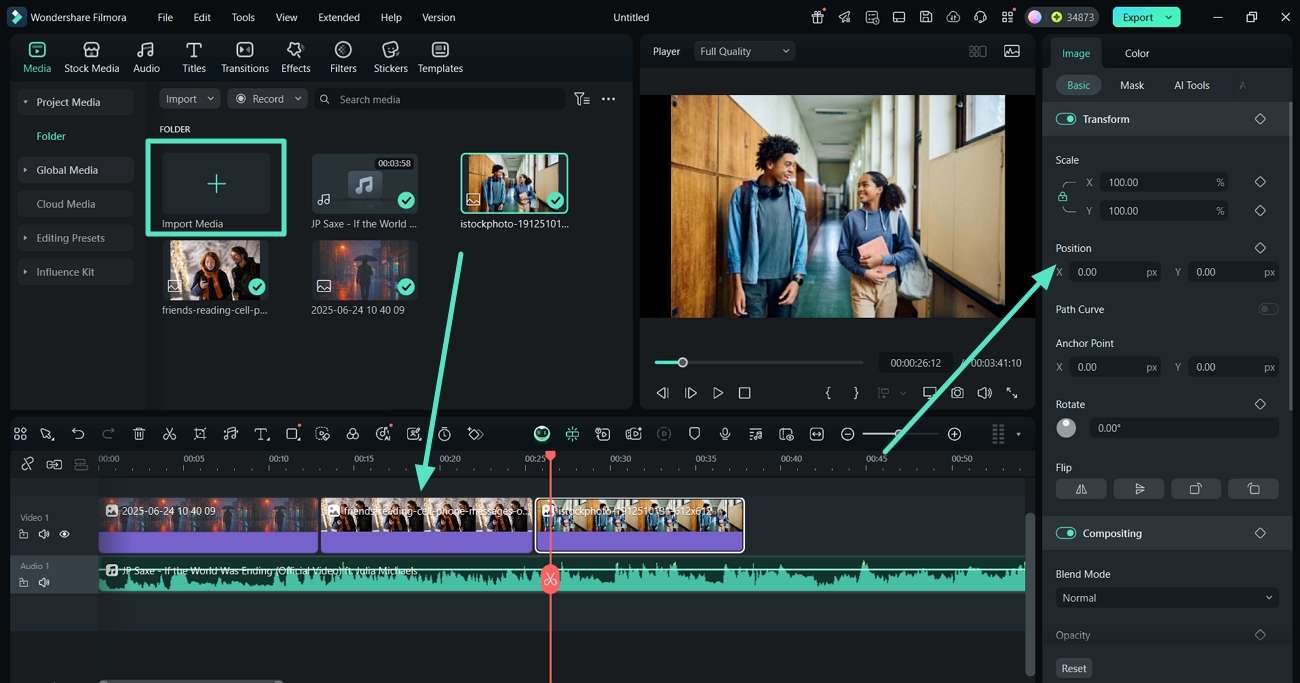1300x683 pixels.
Task: Click the flip horizontal button
Action: coord(1081,489)
